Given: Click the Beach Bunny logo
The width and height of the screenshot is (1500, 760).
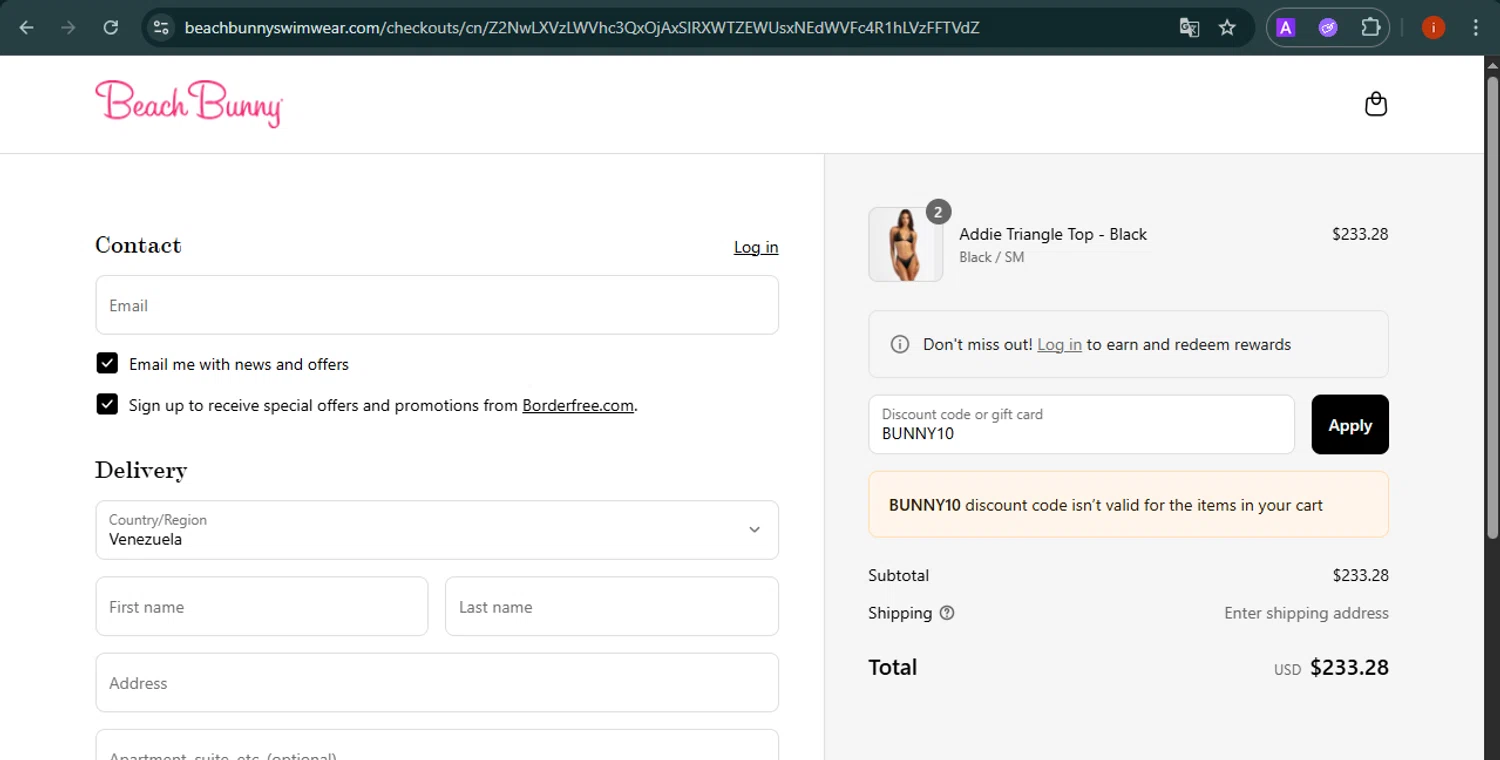Looking at the screenshot, I should (x=189, y=103).
